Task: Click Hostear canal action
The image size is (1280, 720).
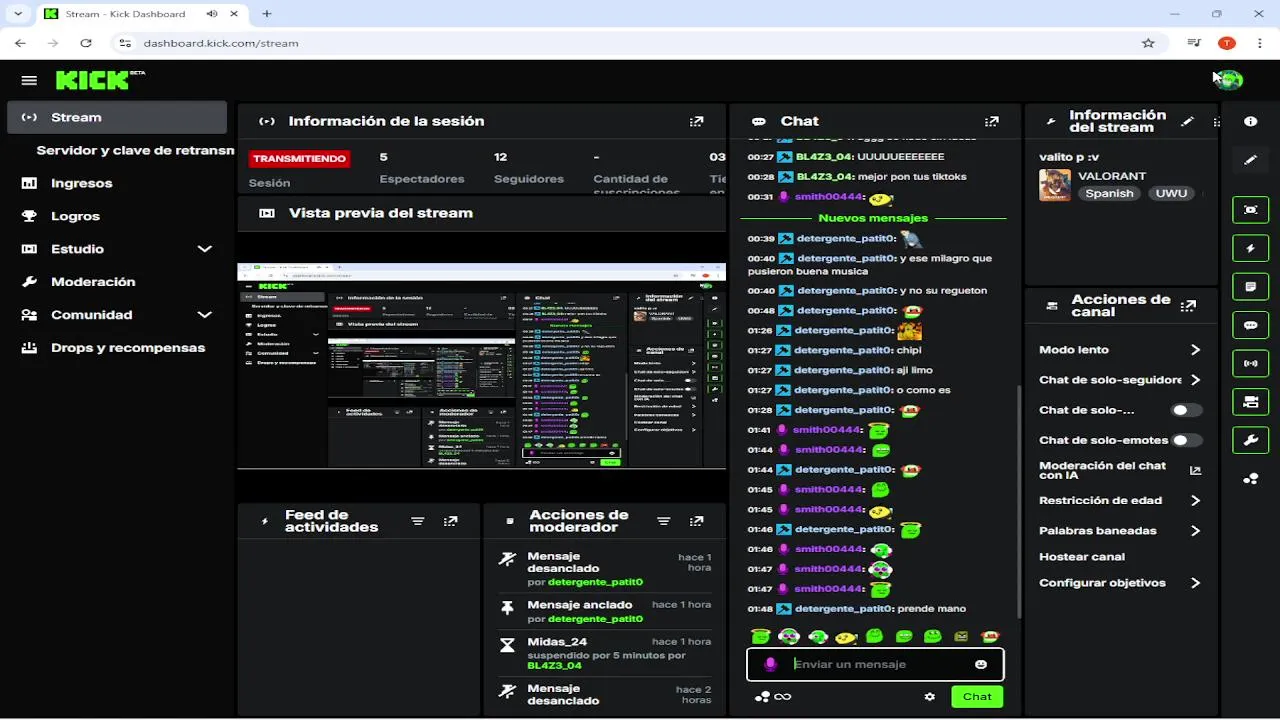Action: click(x=1082, y=557)
